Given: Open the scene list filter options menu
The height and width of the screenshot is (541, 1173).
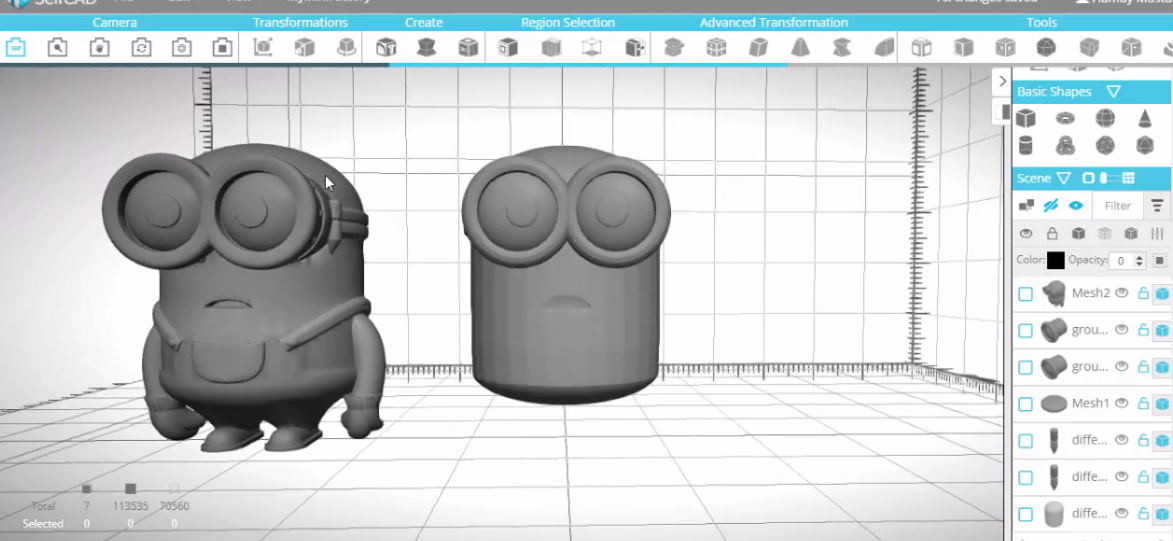Looking at the screenshot, I should [1157, 205].
